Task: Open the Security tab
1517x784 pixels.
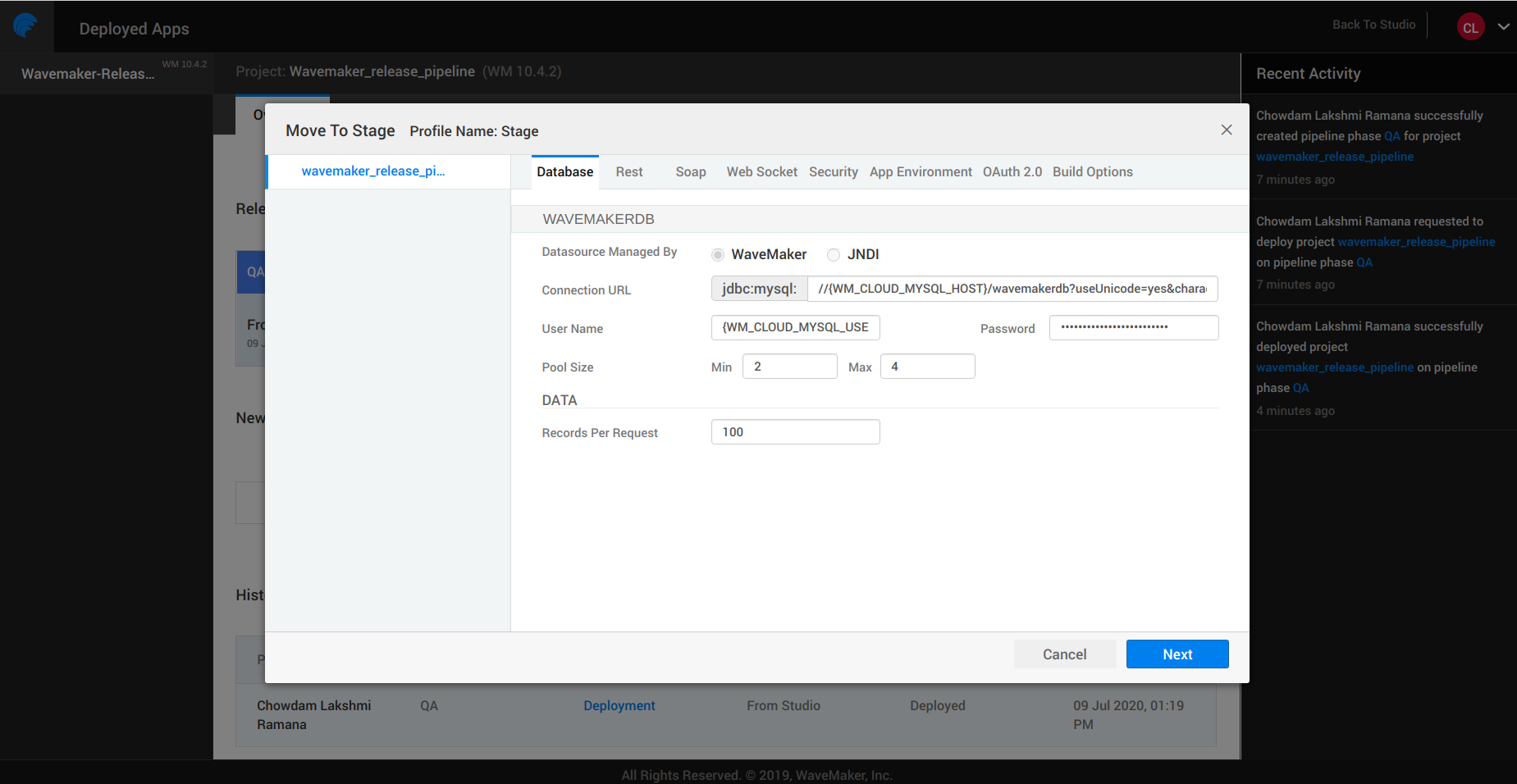Action: [x=833, y=171]
